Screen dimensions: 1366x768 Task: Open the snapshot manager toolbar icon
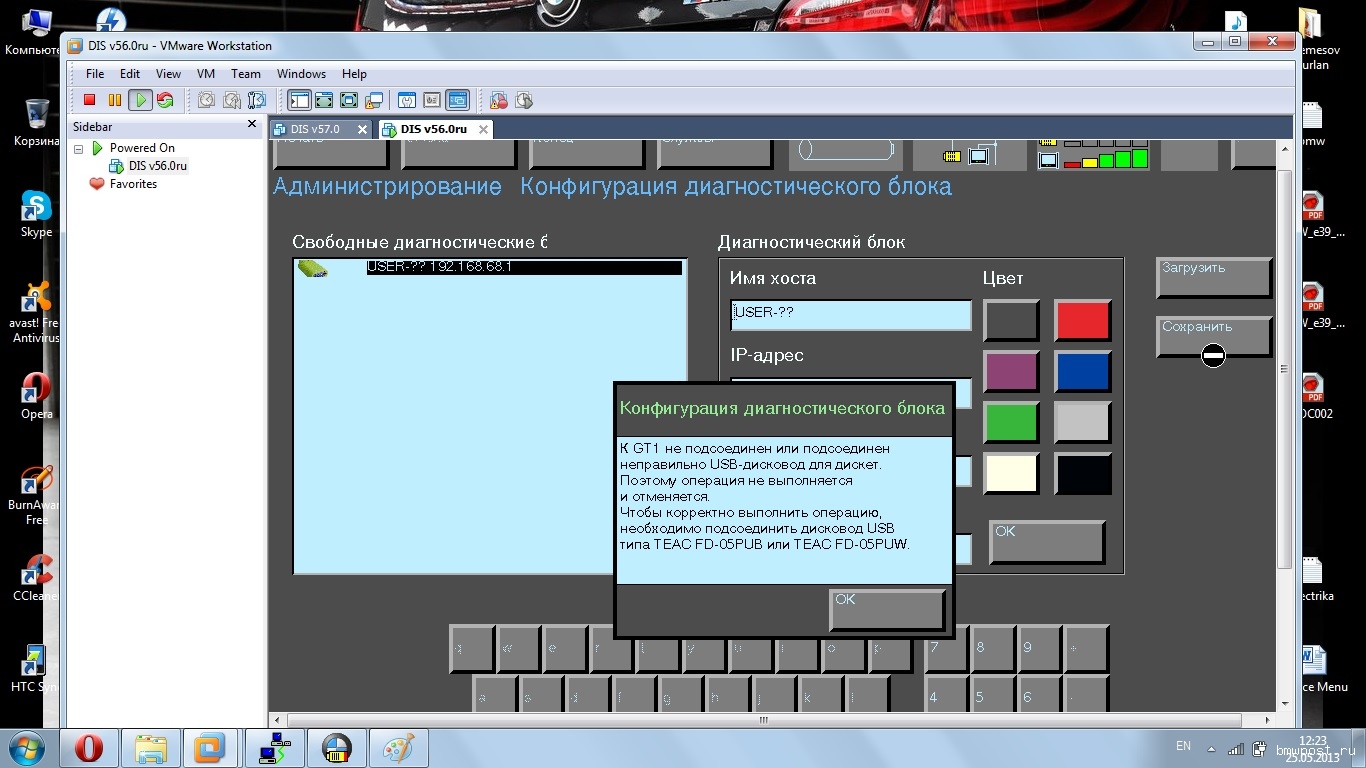257,100
